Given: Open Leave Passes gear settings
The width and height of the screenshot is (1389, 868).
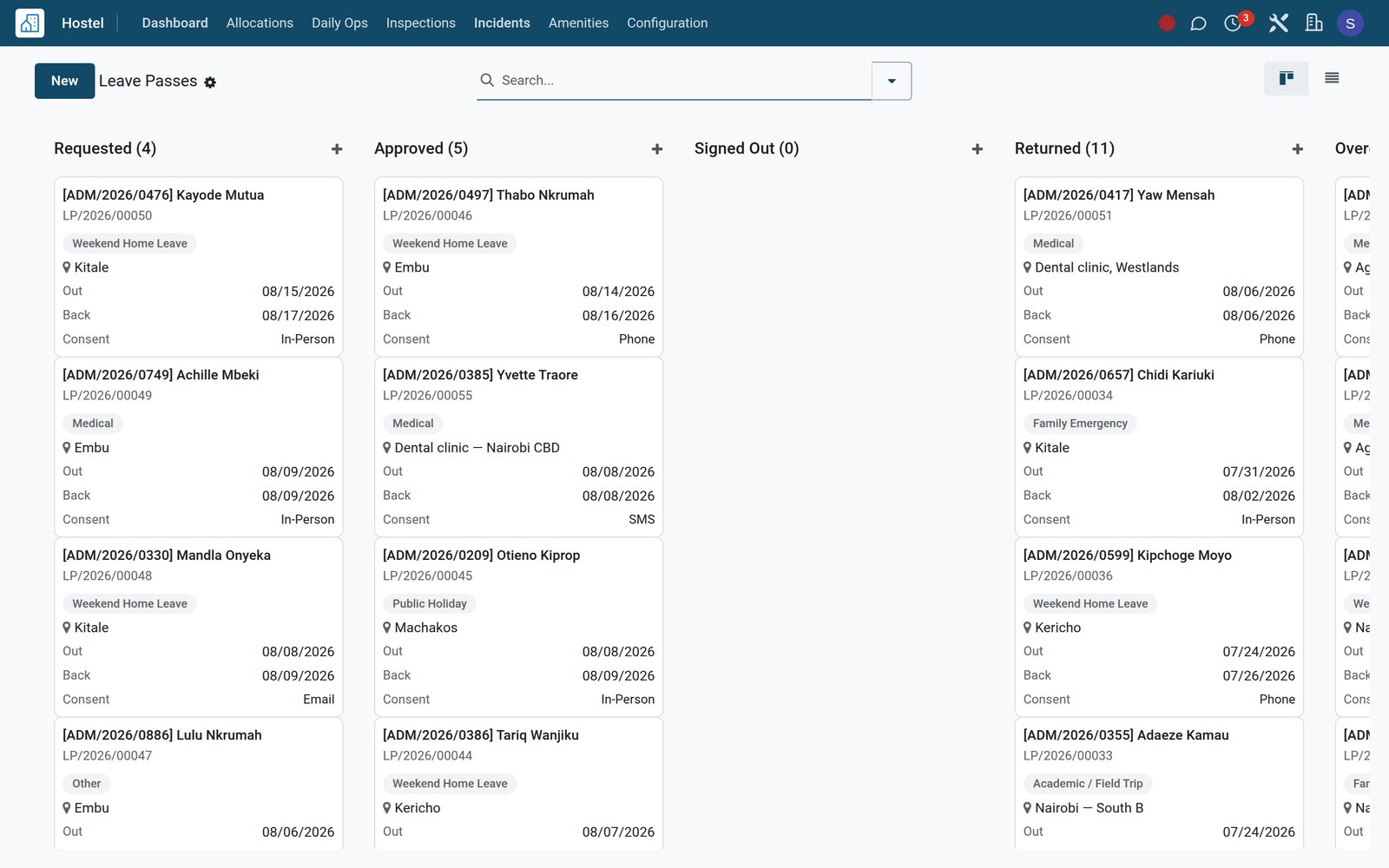Looking at the screenshot, I should point(210,82).
